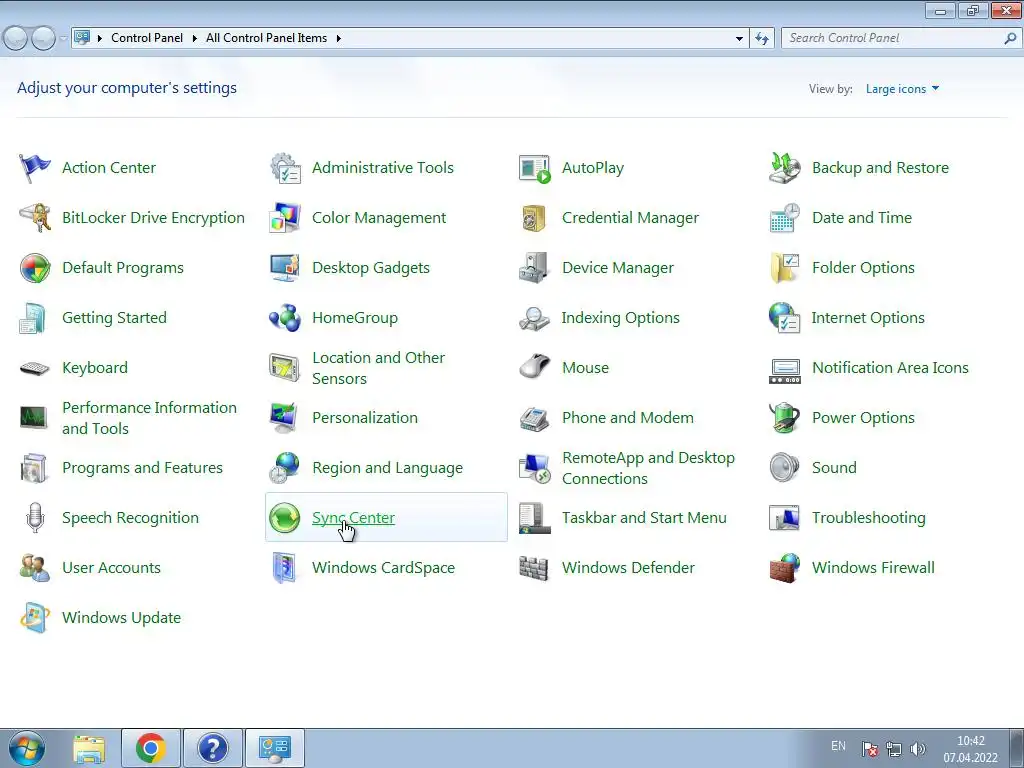Screen dimensions: 1024x768
Task: Click the Internet Options globe icon
Action: click(x=785, y=318)
